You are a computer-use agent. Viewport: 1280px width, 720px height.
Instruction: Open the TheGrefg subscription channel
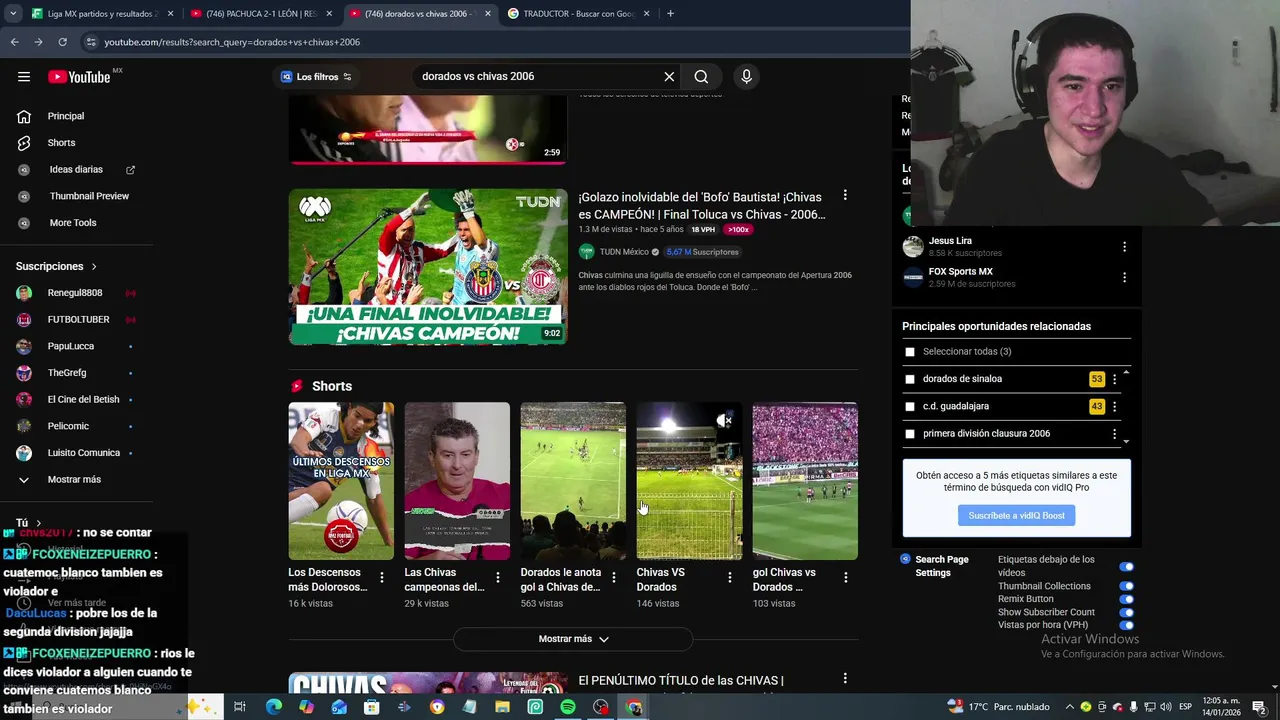[x=67, y=373]
